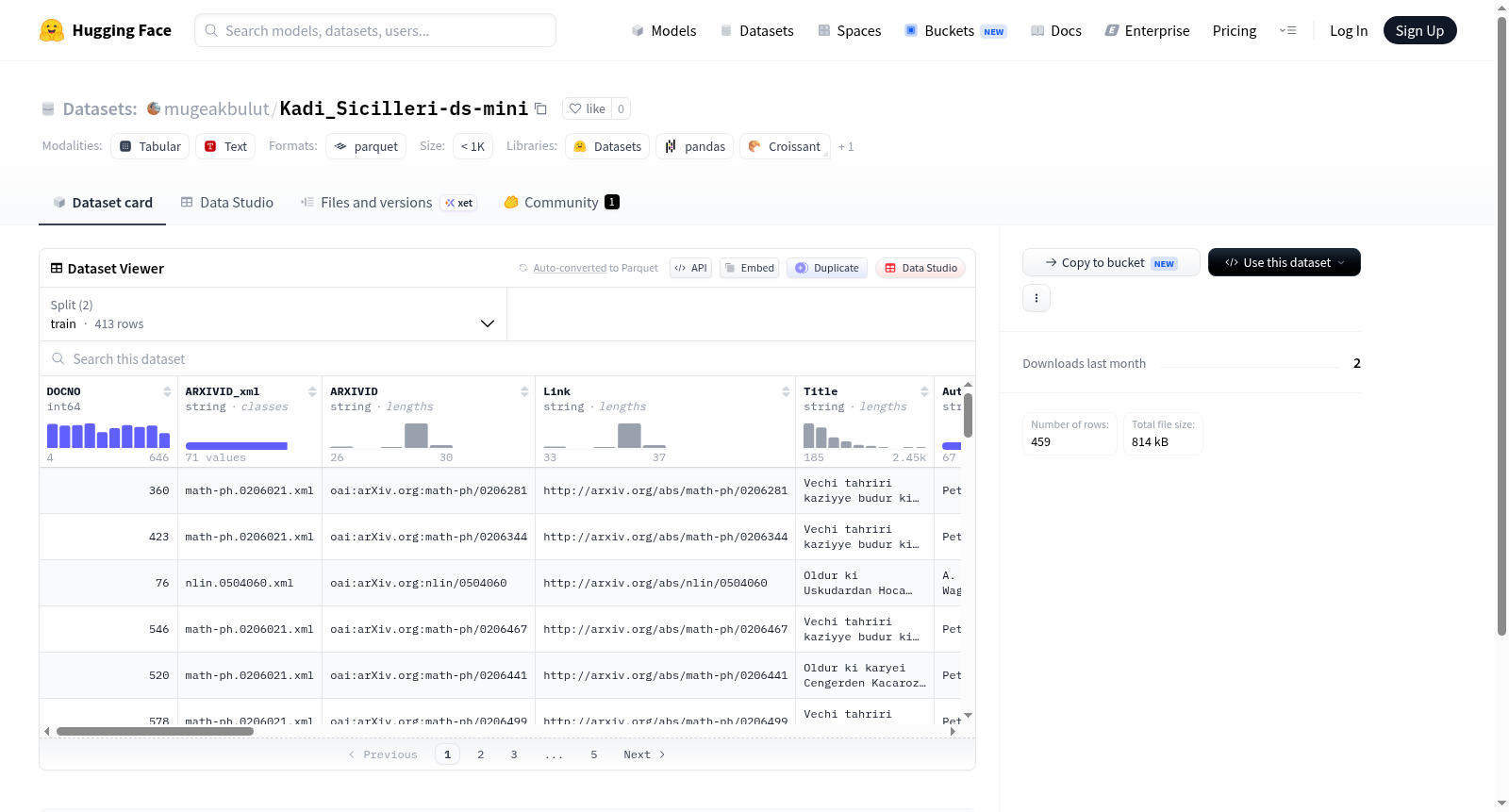Click the Hugging Face logo icon
Screen dimensions: 1509x812
pyautogui.click(x=52, y=30)
